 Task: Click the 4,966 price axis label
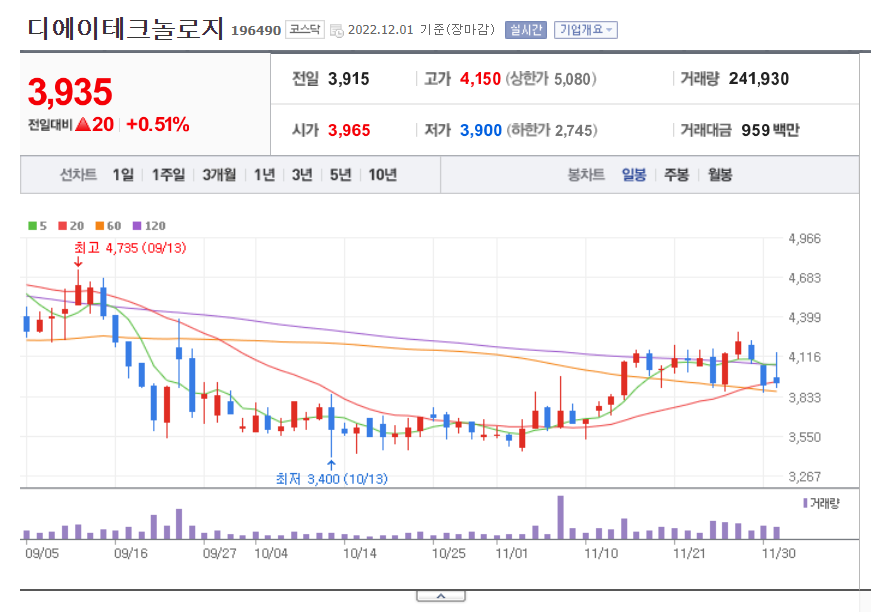[804, 239]
